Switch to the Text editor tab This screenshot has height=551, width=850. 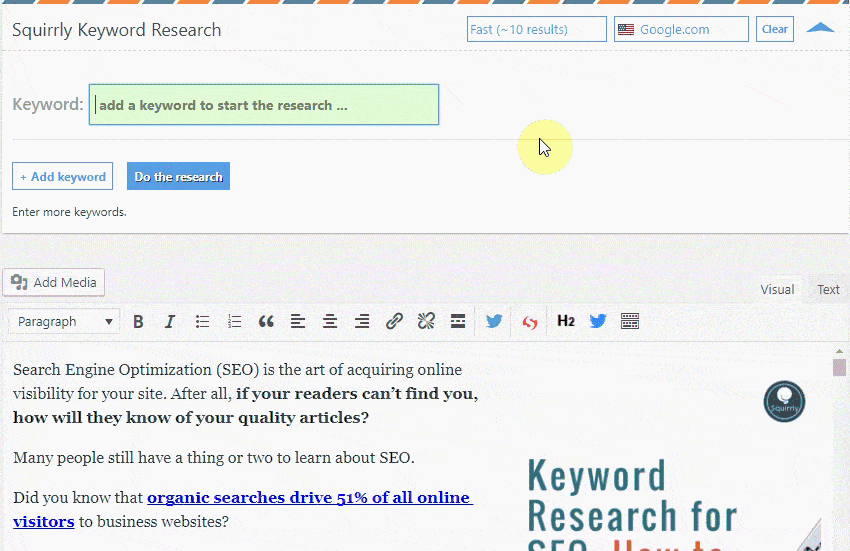pyautogui.click(x=828, y=290)
